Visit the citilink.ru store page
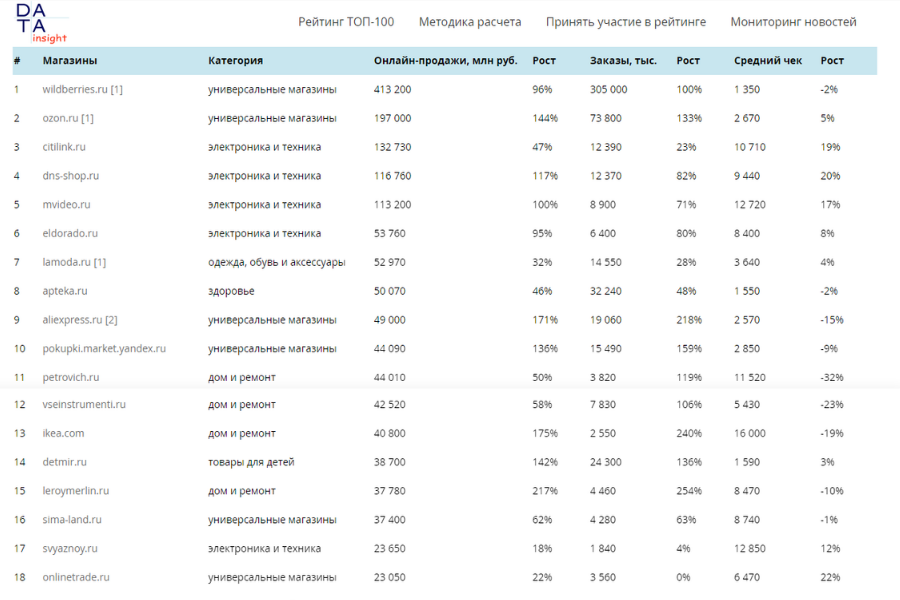 pyautogui.click(x=62, y=146)
